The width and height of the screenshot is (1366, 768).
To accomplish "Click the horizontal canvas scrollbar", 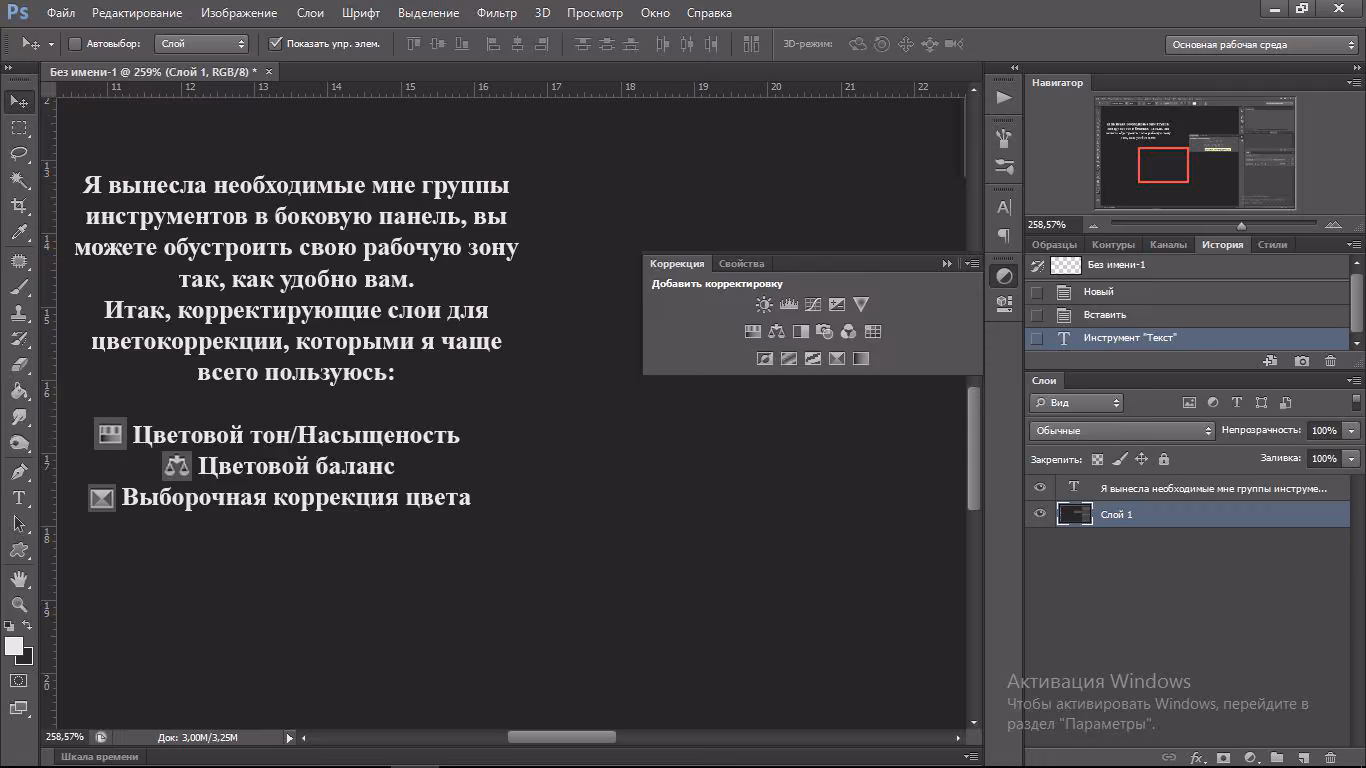I will [562, 738].
